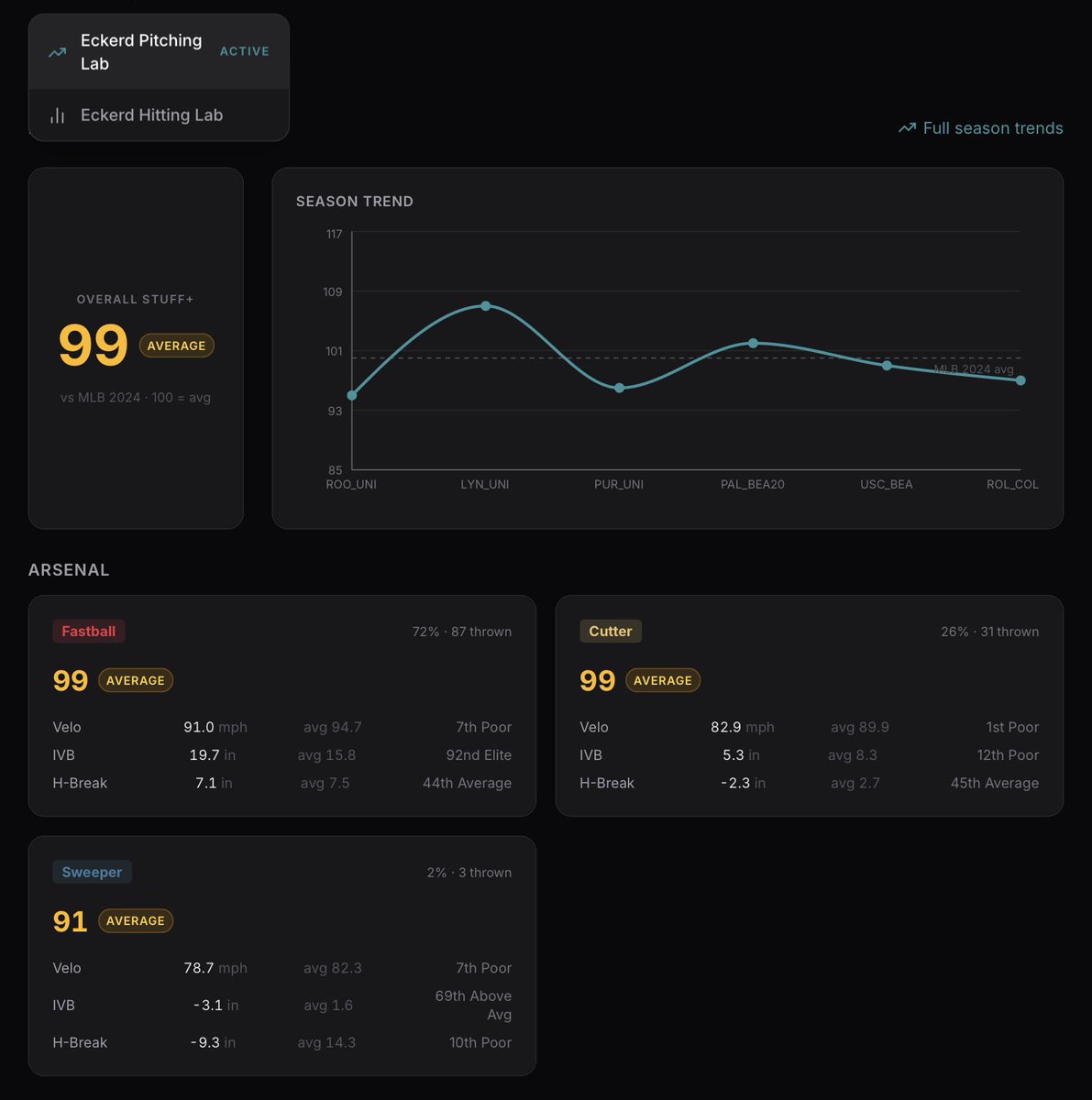
Task: Click Cutter IVB value 5.3 in
Action: 741,755
